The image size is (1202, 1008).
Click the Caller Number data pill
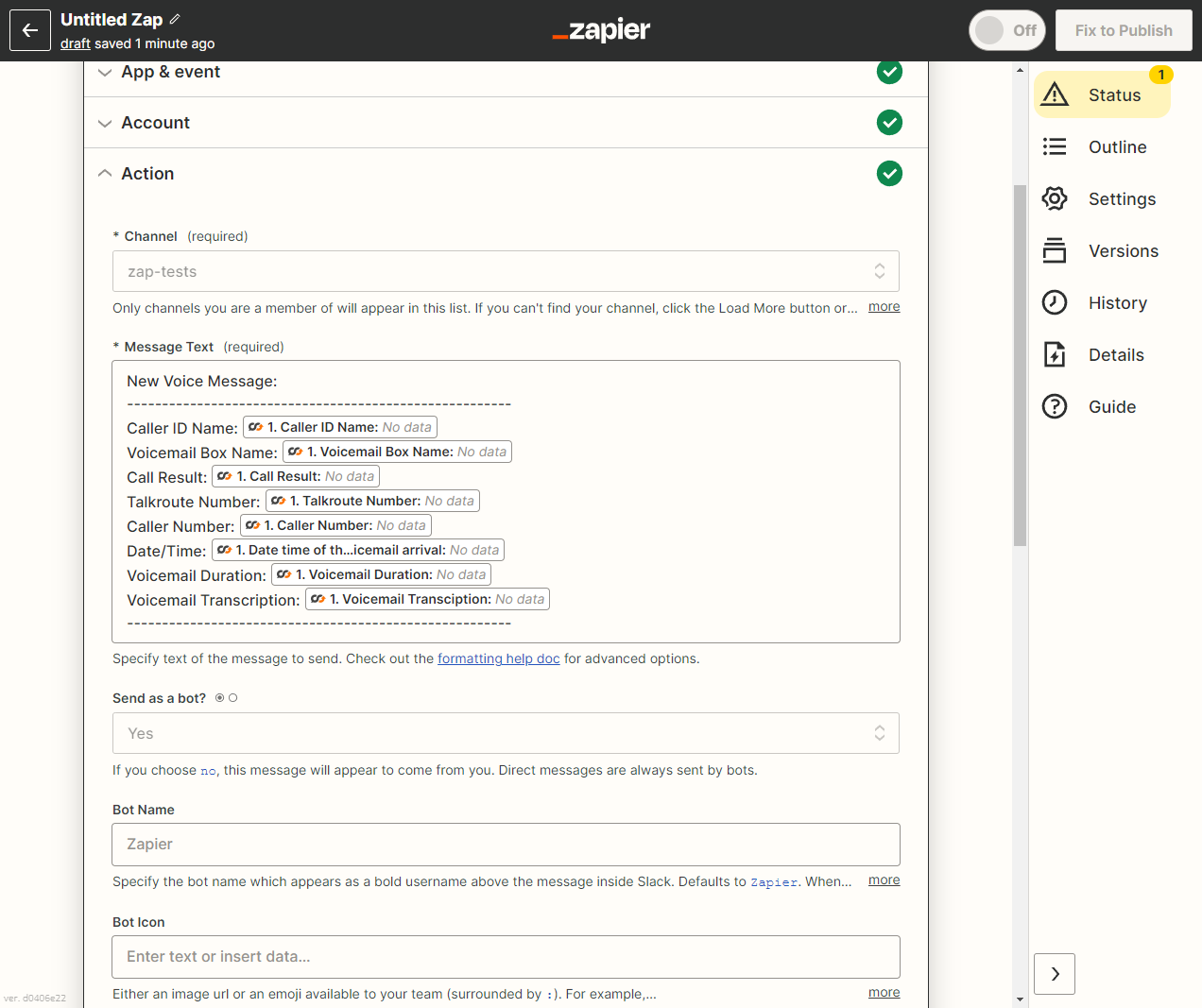click(335, 525)
